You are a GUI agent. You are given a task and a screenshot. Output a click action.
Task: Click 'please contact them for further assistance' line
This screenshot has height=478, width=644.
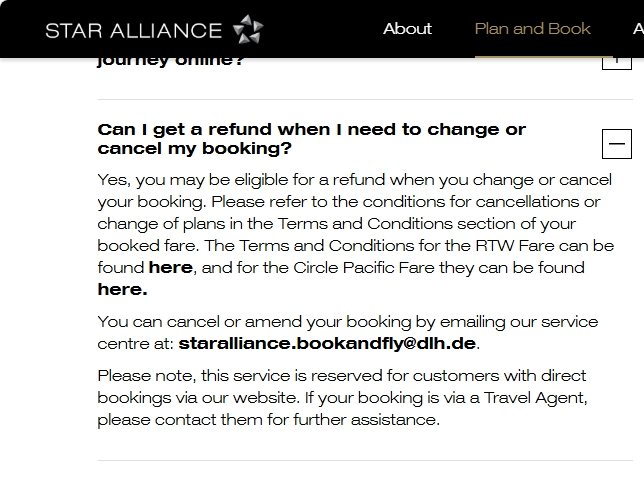click(x=268, y=420)
